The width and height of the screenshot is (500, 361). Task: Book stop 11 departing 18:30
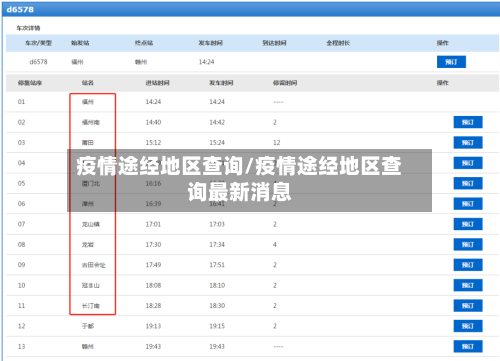coord(468,306)
